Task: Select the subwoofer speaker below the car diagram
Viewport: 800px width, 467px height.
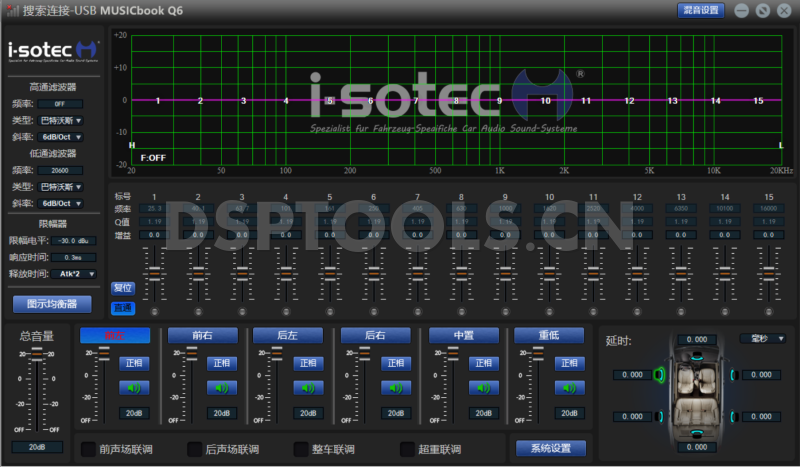Action: (697, 434)
